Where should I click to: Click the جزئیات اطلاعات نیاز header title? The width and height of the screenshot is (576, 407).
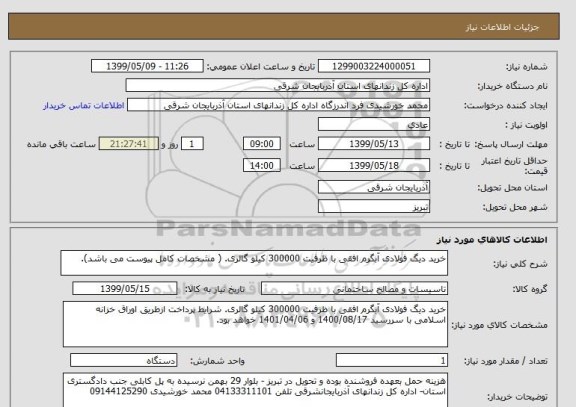502,28
